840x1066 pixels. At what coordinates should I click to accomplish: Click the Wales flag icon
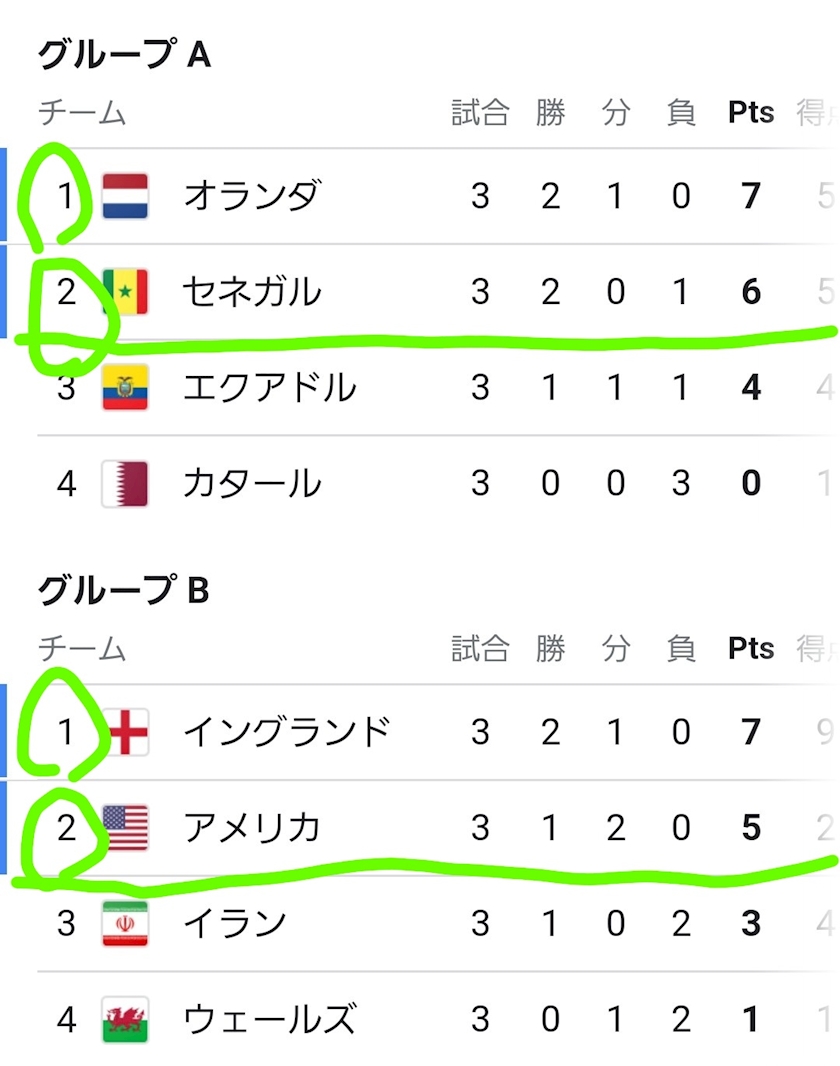coord(125,1020)
